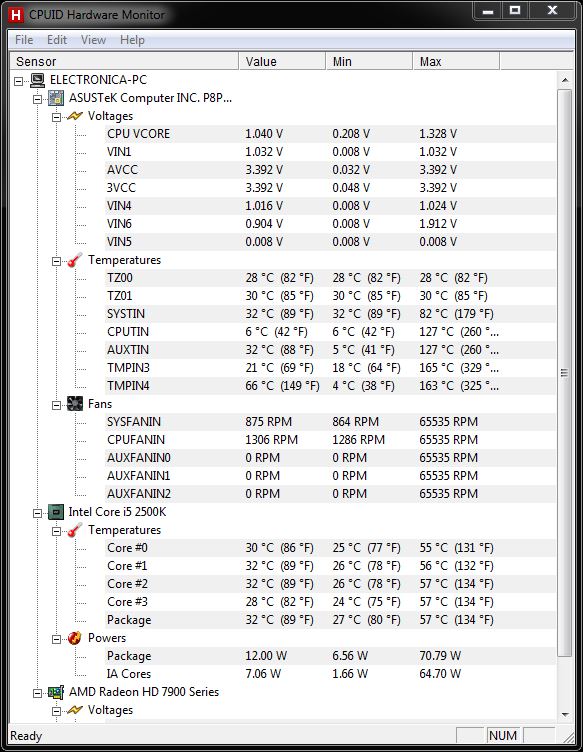The width and height of the screenshot is (583, 752).
Task: Click the Intel Core i5 2500K chip icon
Action: (x=56, y=512)
